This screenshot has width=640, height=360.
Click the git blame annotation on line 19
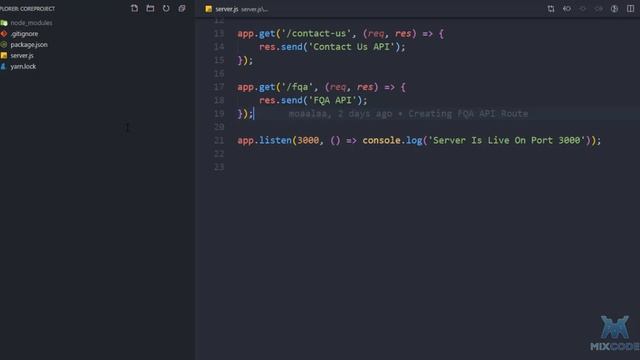coord(408,113)
